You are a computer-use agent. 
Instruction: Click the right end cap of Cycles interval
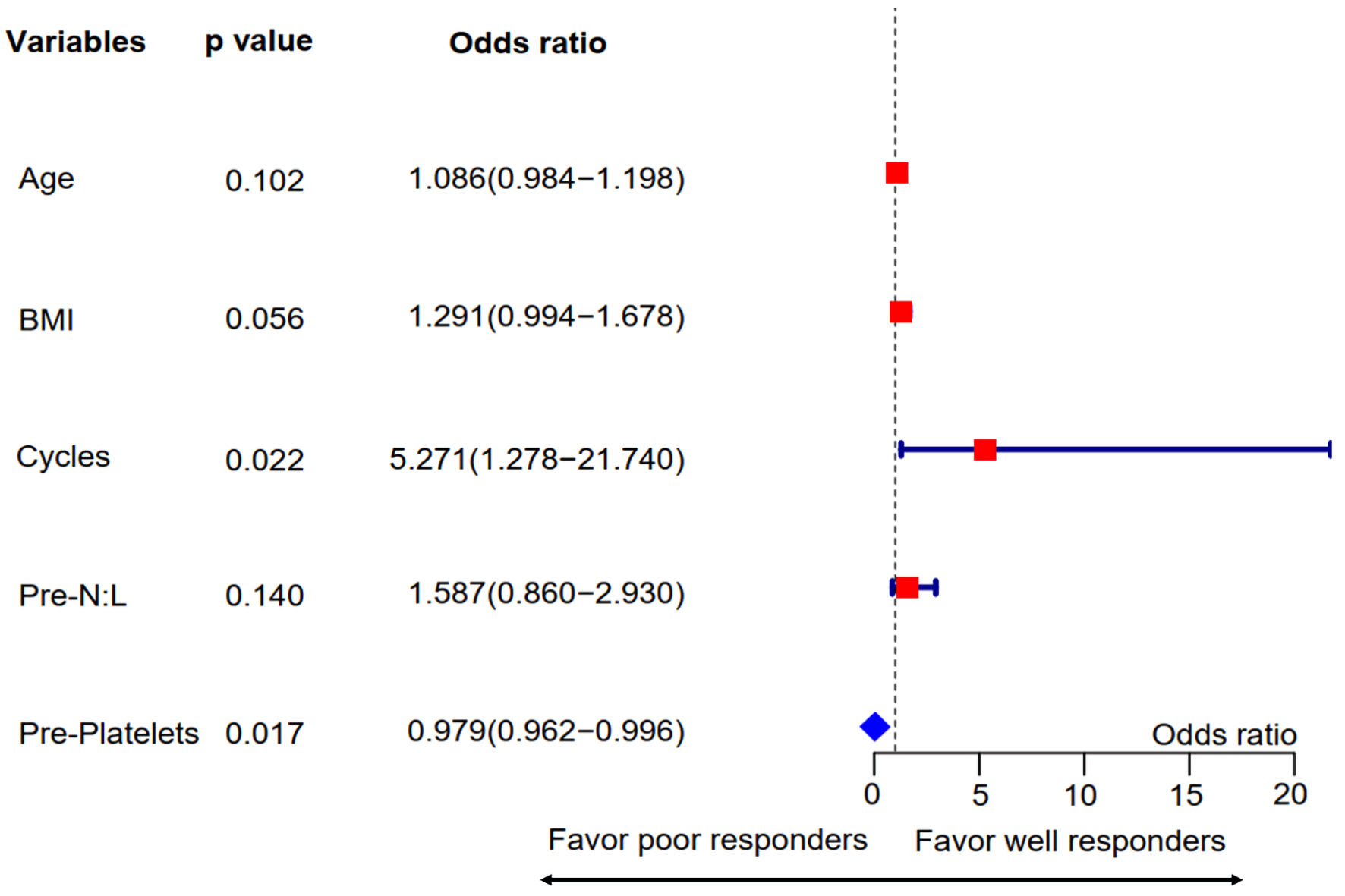click(1329, 450)
